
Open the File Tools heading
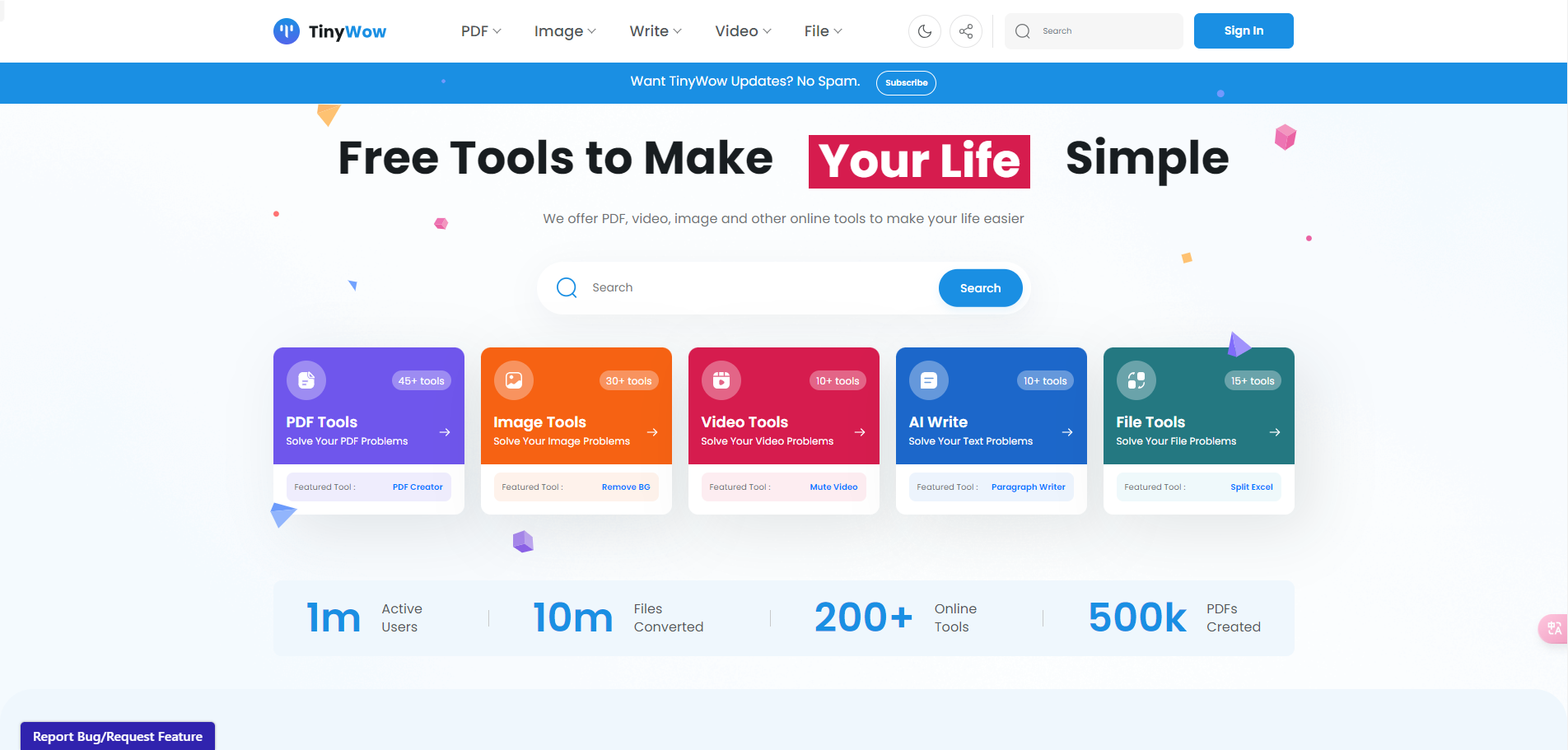[1150, 422]
